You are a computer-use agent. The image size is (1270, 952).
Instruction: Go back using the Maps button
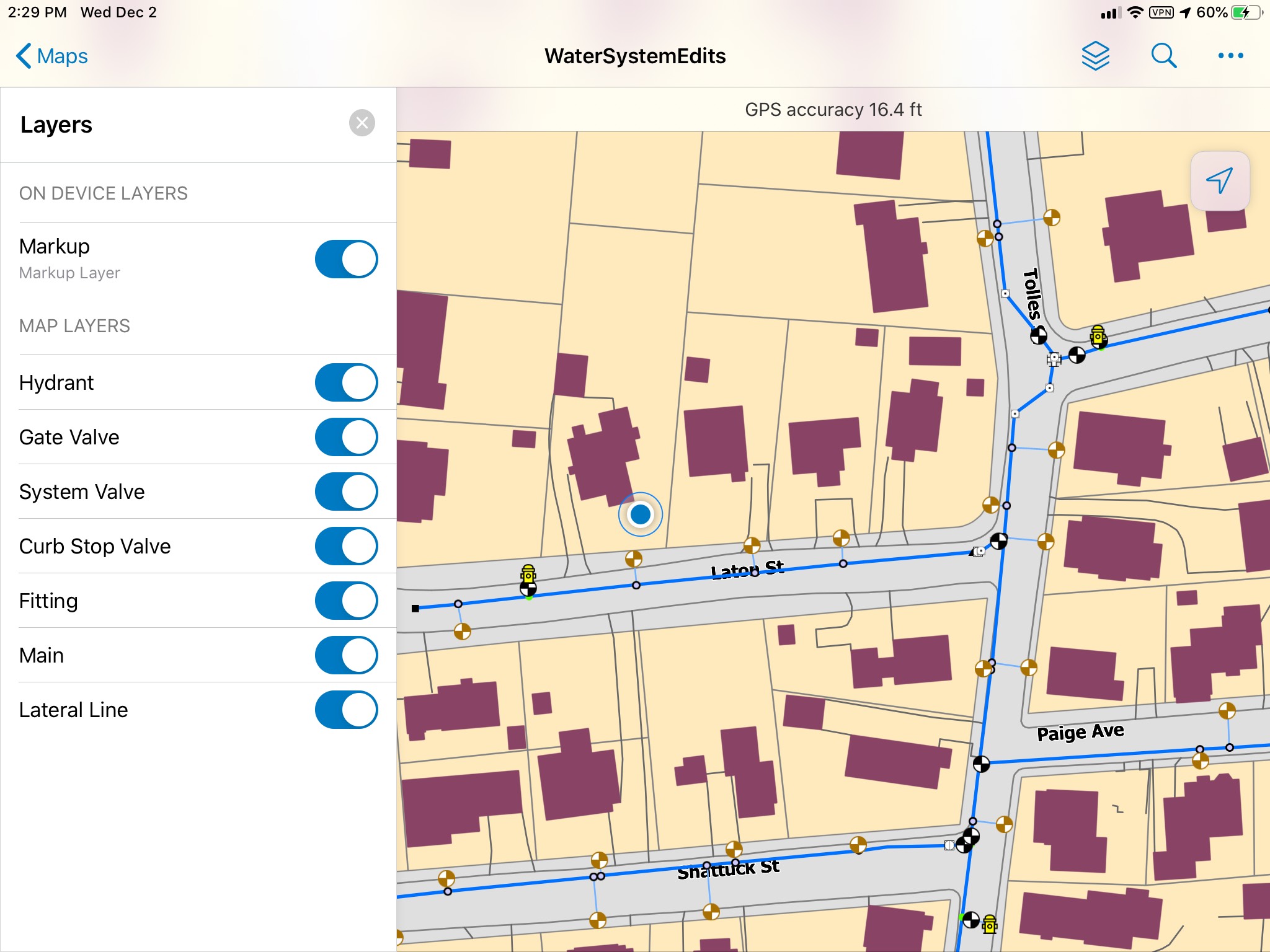click(x=52, y=56)
